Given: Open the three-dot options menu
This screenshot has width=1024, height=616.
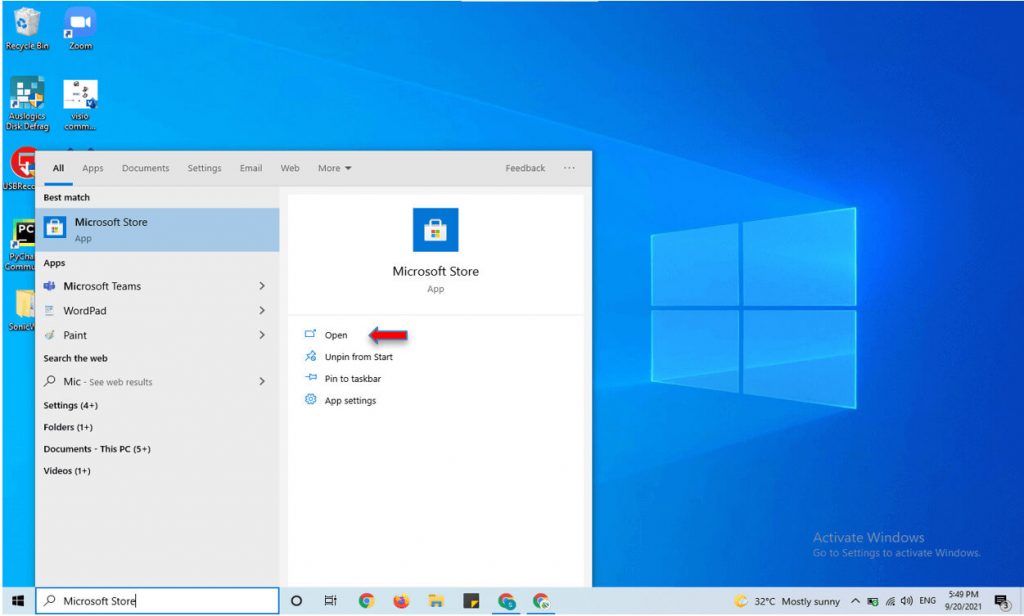Looking at the screenshot, I should pos(569,168).
